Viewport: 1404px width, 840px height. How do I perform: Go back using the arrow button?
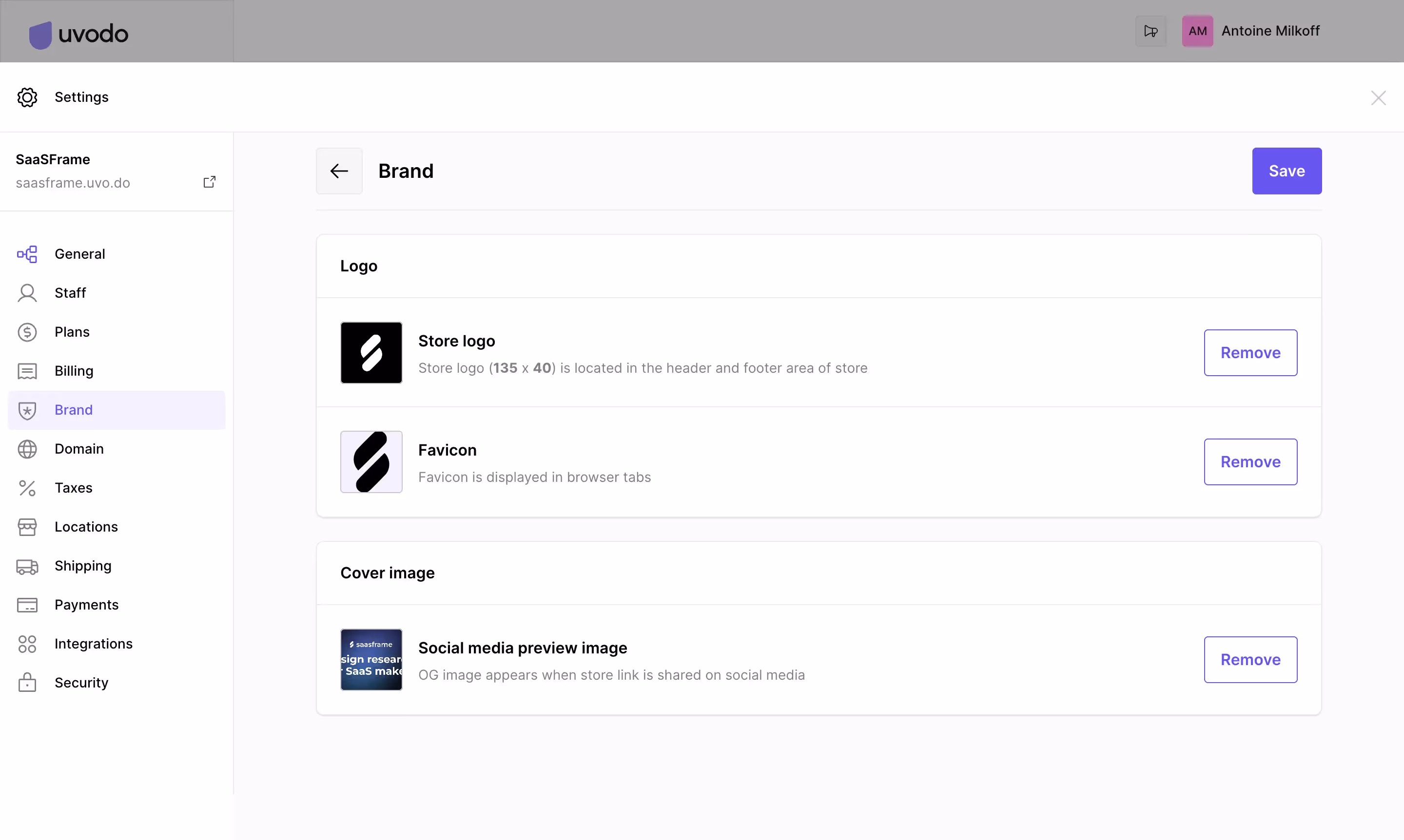click(x=339, y=171)
